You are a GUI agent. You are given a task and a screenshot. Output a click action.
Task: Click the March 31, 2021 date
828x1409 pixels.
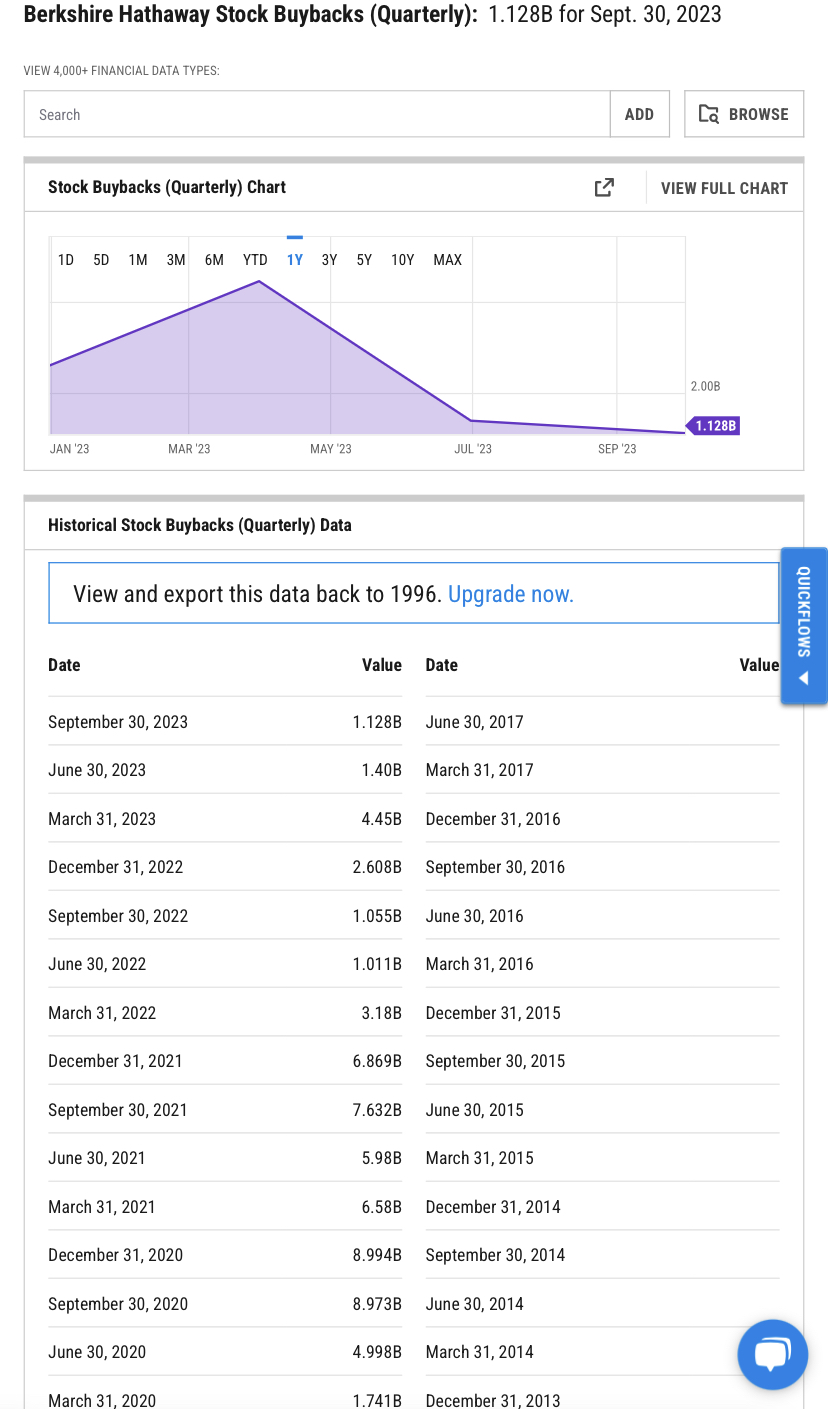102,1207
